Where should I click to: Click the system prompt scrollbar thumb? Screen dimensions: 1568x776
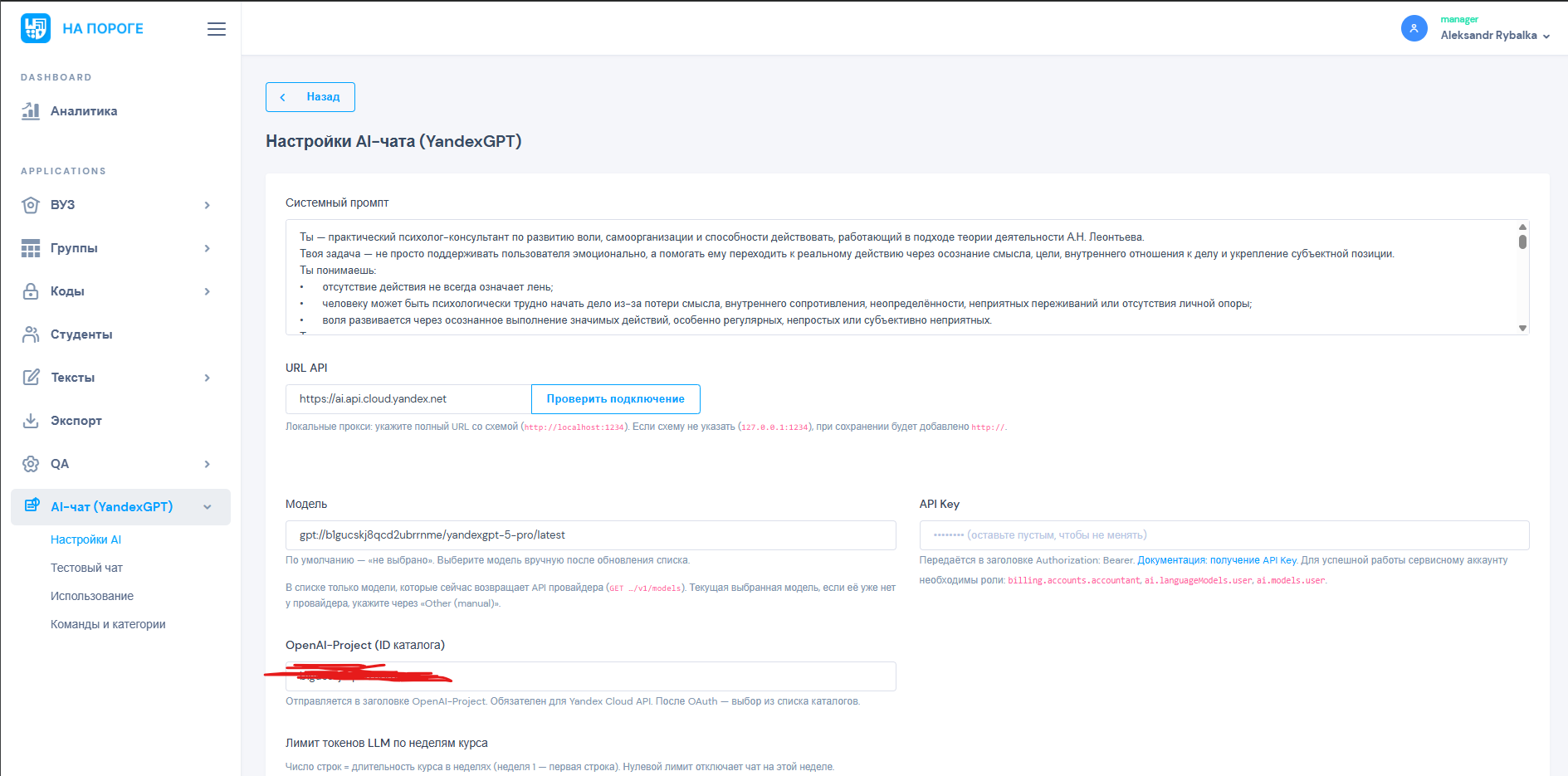coord(1522,242)
